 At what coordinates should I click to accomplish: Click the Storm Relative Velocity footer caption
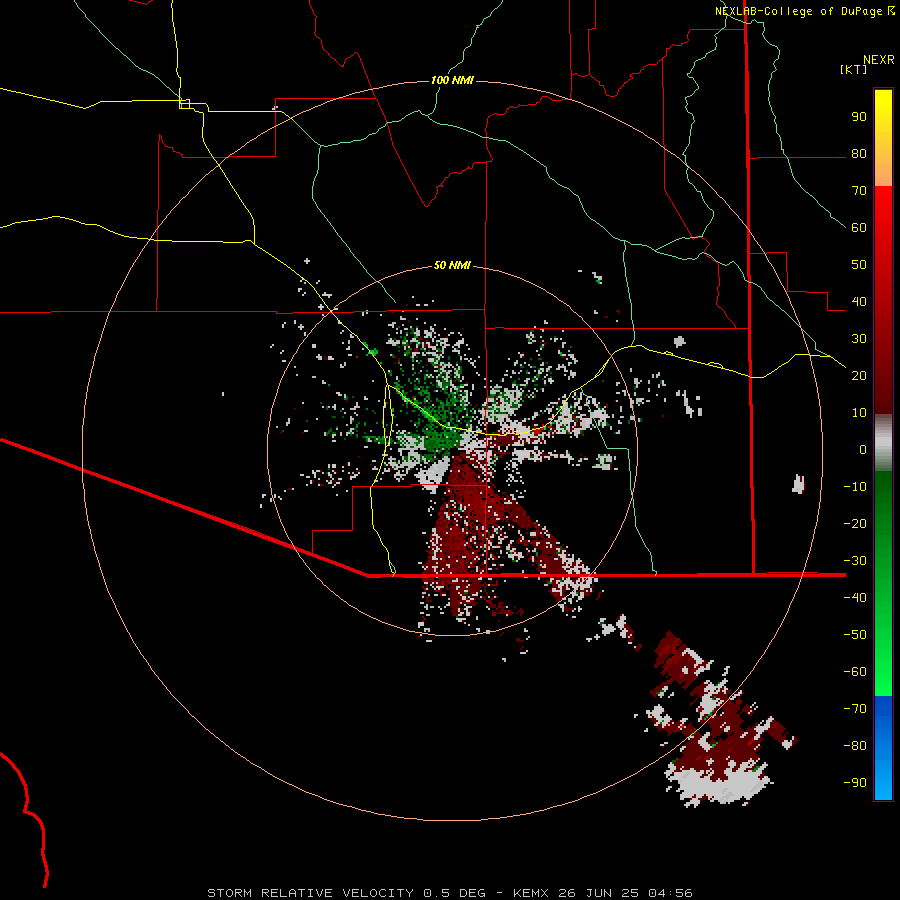(449, 893)
